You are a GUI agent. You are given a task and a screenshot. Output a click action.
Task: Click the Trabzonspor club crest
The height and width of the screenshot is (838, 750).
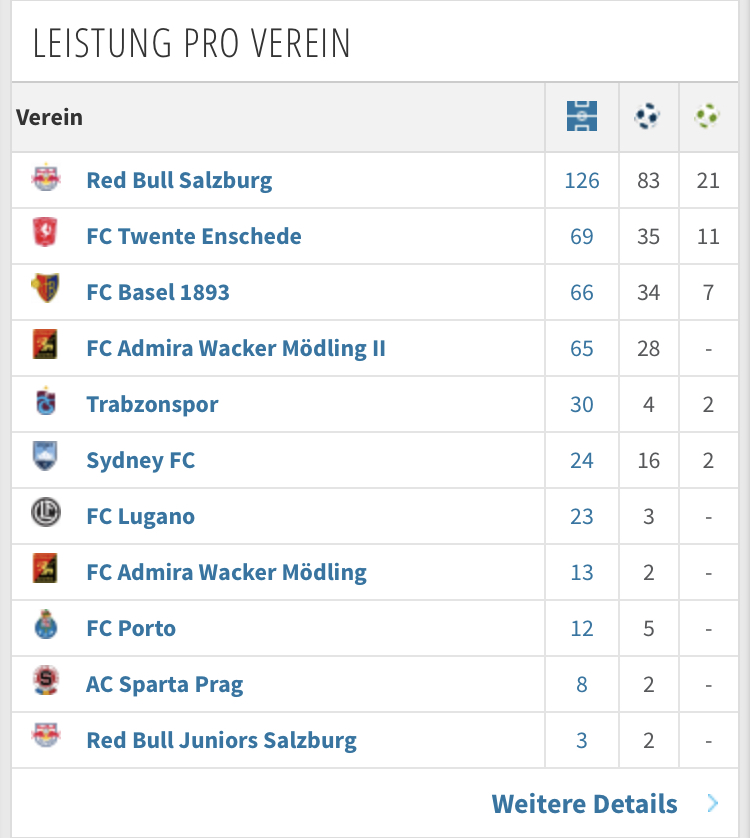46,401
